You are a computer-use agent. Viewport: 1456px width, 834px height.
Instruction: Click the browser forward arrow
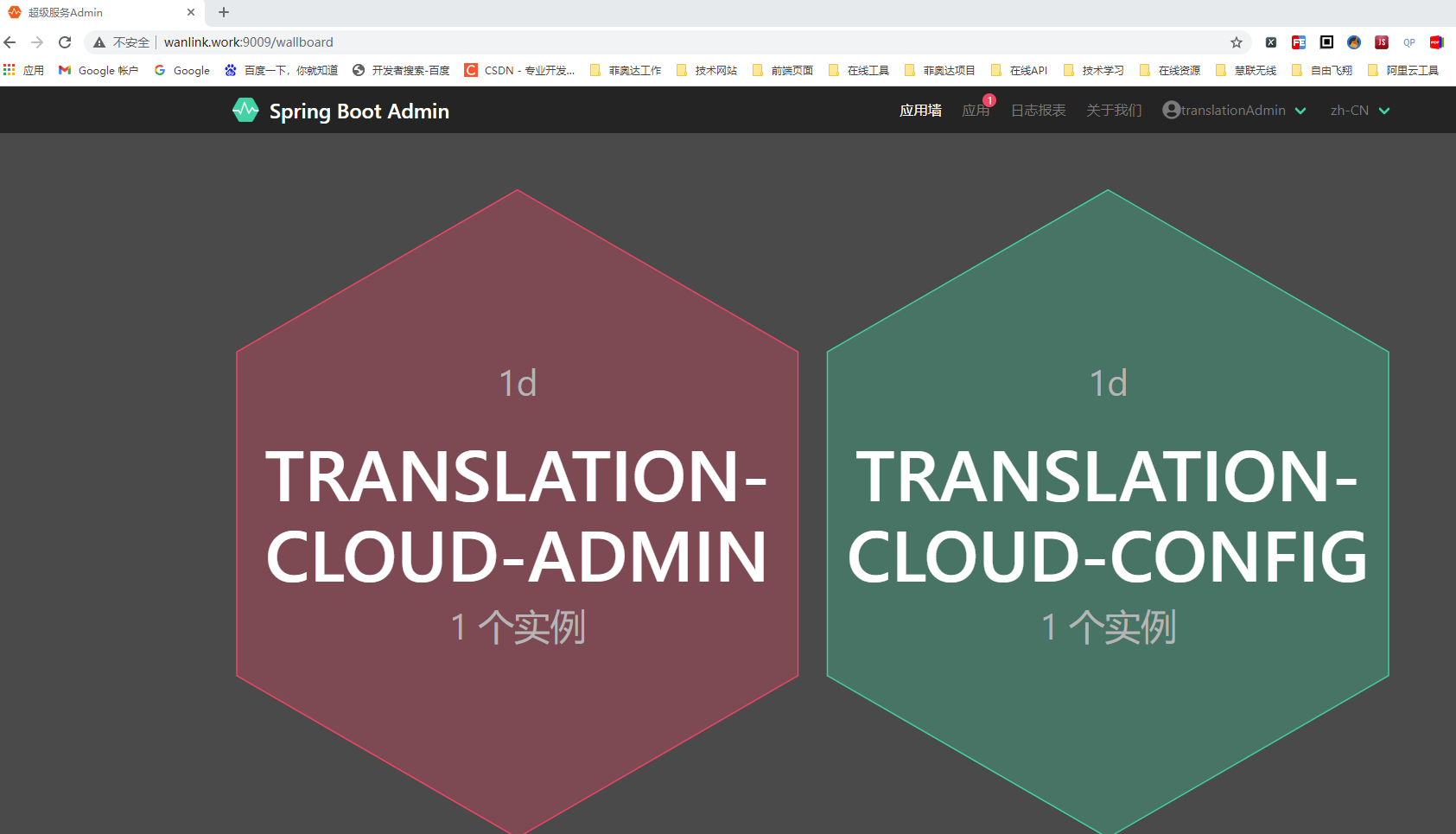tap(37, 42)
